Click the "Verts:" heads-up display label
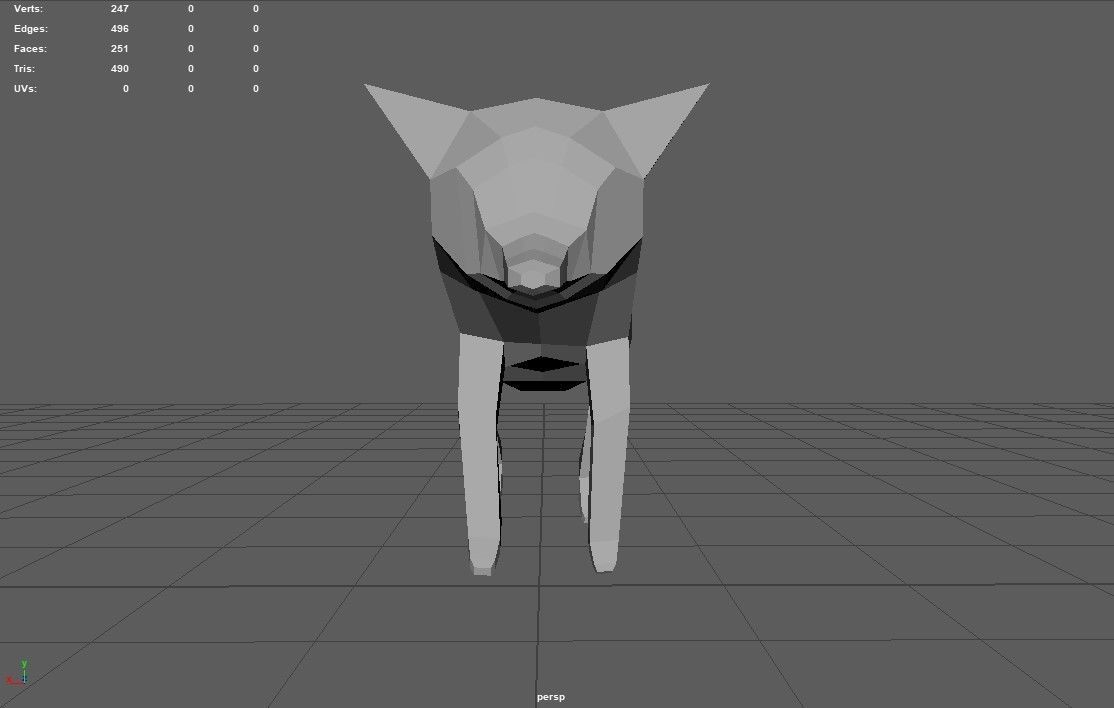The height and width of the screenshot is (708, 1114). (28, 9)
